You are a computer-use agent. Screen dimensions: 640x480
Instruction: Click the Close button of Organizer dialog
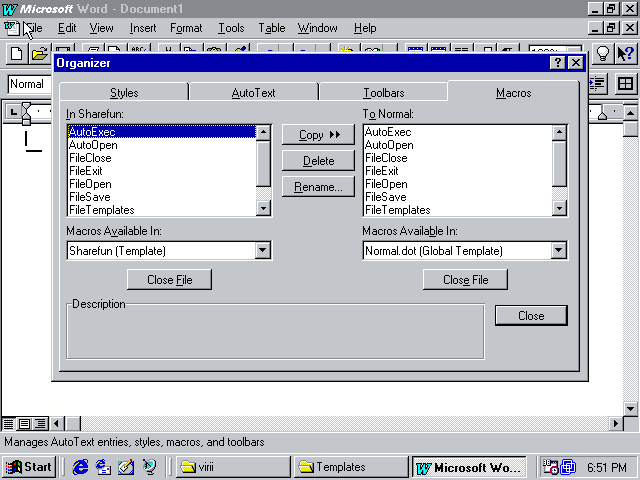click(531, 316)
